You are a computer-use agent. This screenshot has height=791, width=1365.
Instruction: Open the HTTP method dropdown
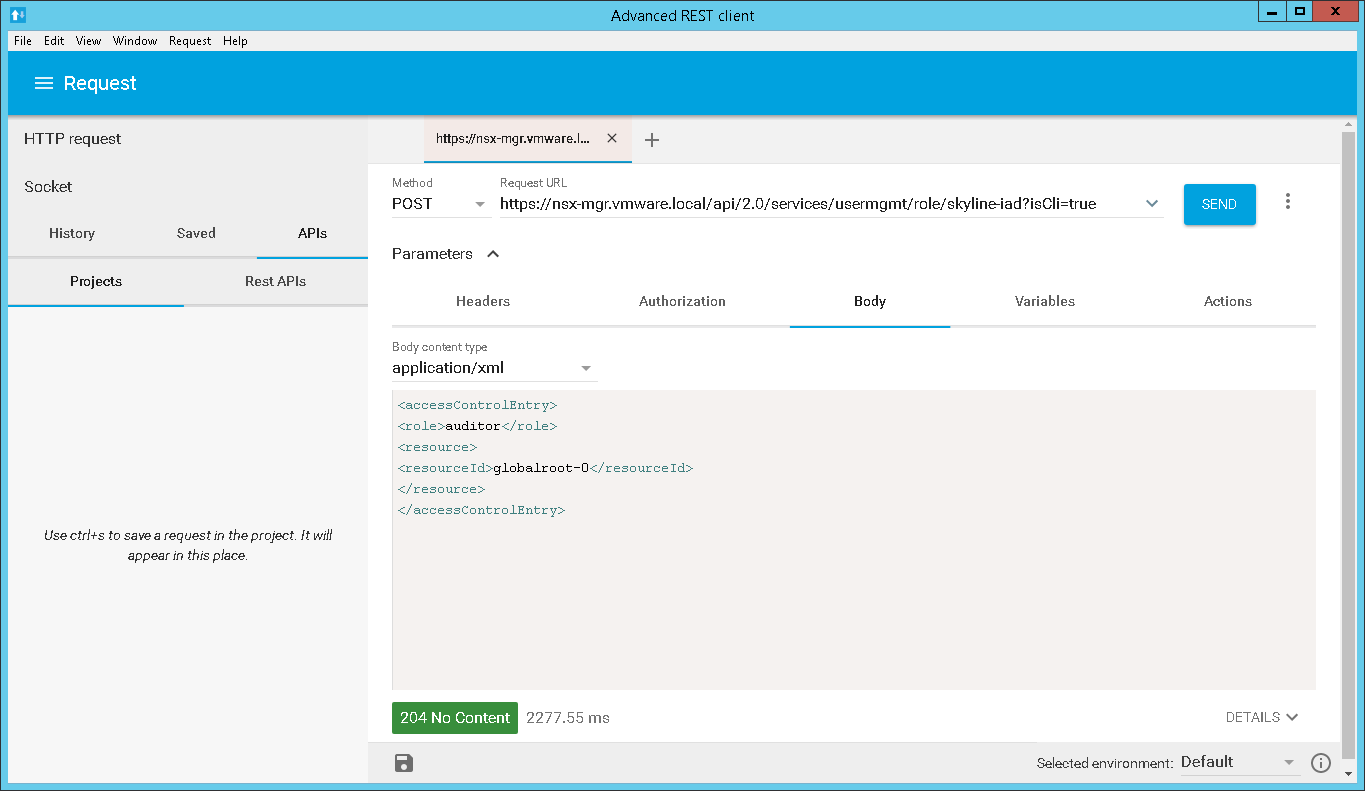[x=441, y=204]
